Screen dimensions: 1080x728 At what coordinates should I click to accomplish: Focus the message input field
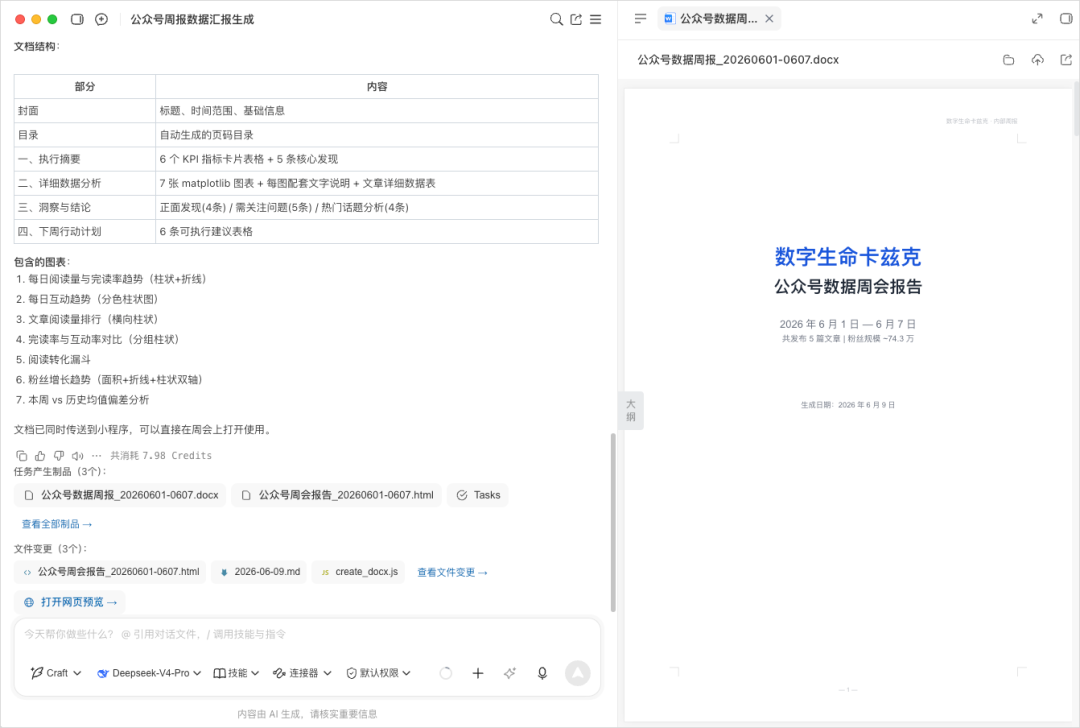[307, 634]
